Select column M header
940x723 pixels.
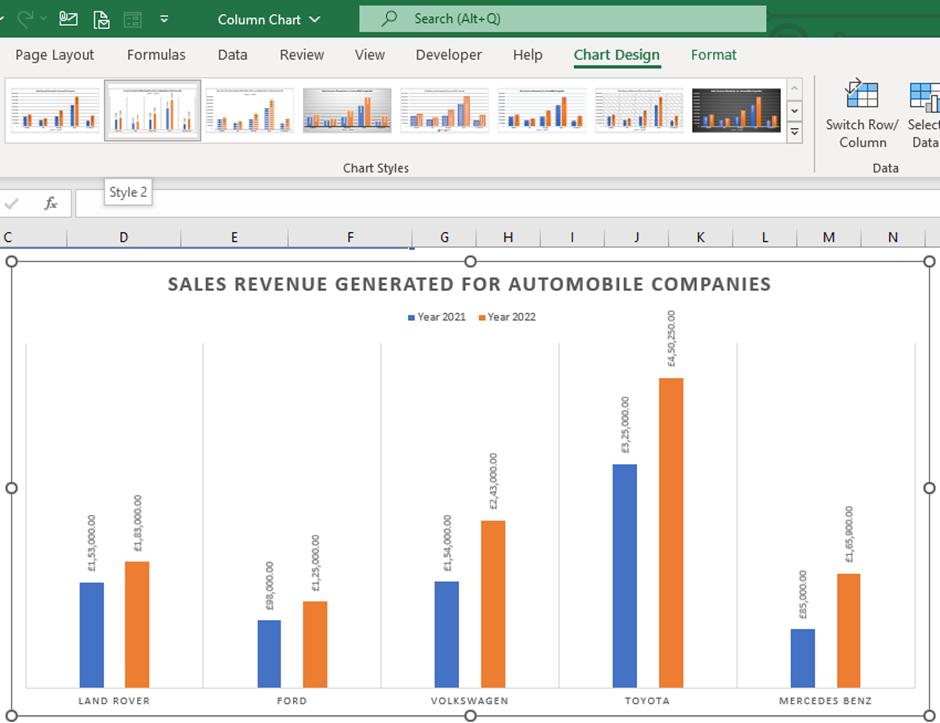click(828, 237)
